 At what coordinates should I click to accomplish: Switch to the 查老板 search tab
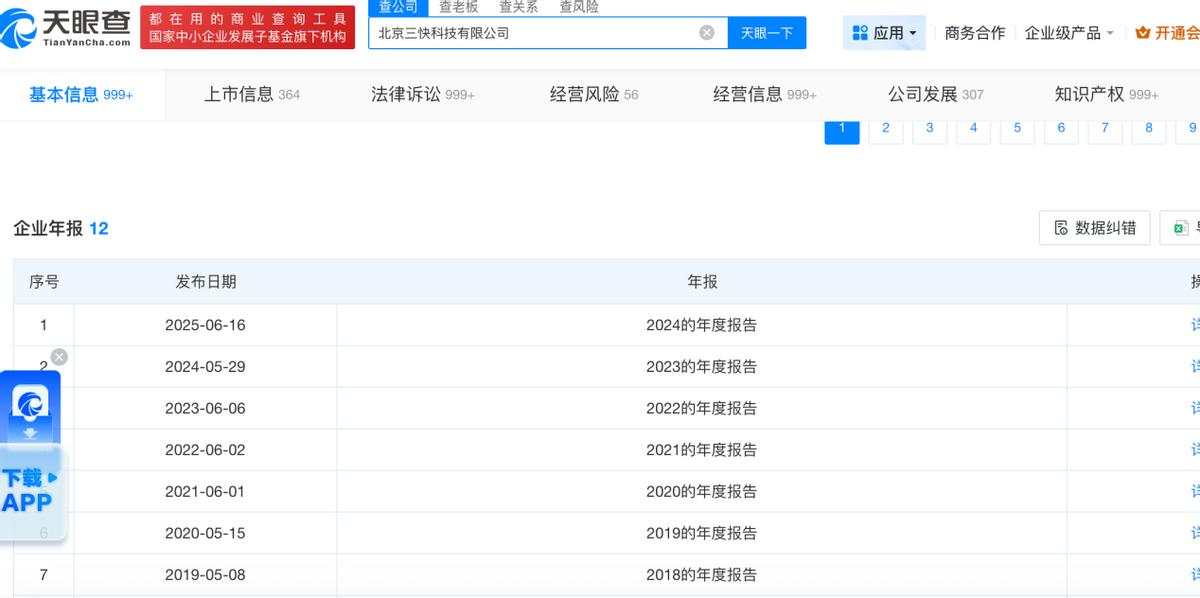pyautogui.click(x=458, y=7)
